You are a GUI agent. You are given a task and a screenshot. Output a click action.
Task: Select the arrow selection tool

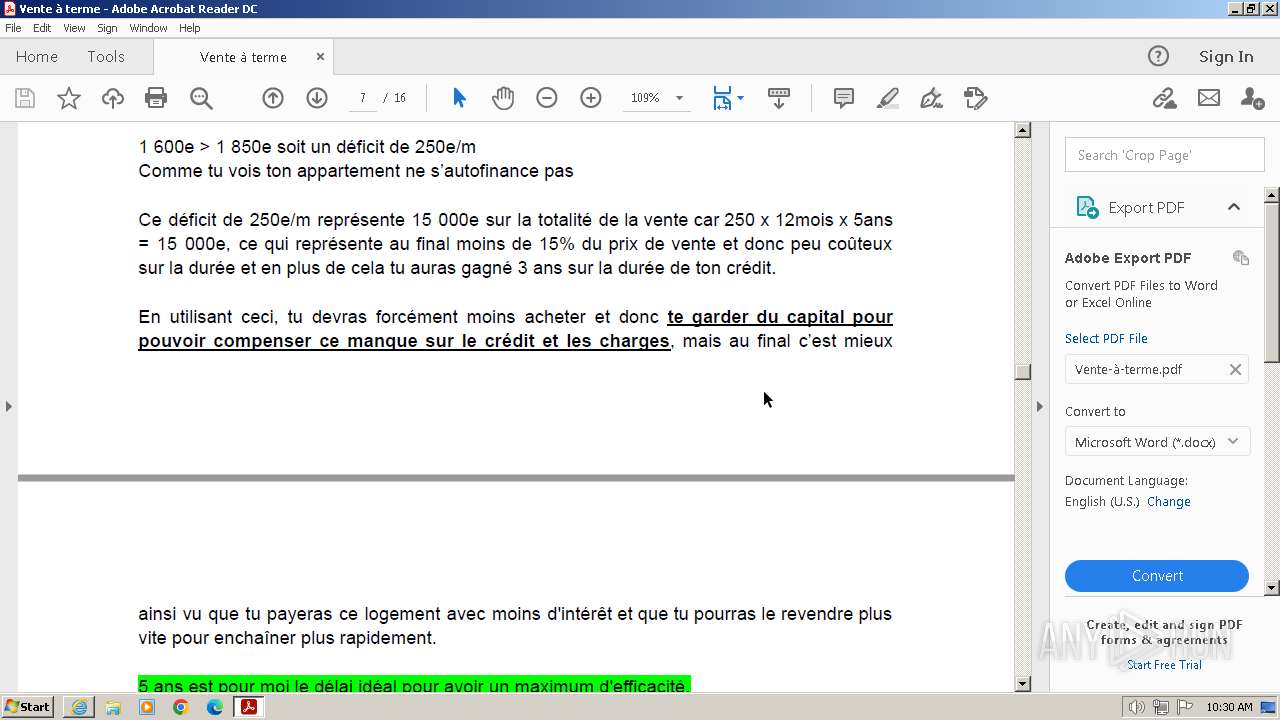point(459,98)
